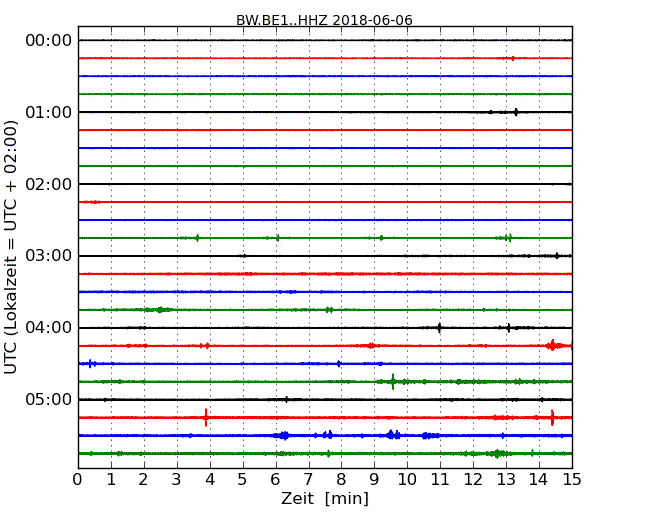This screenshot has height=520, width=650.
Task: Click the black spike near minute 14.5 on 03:00 trace
Action: 557,255
